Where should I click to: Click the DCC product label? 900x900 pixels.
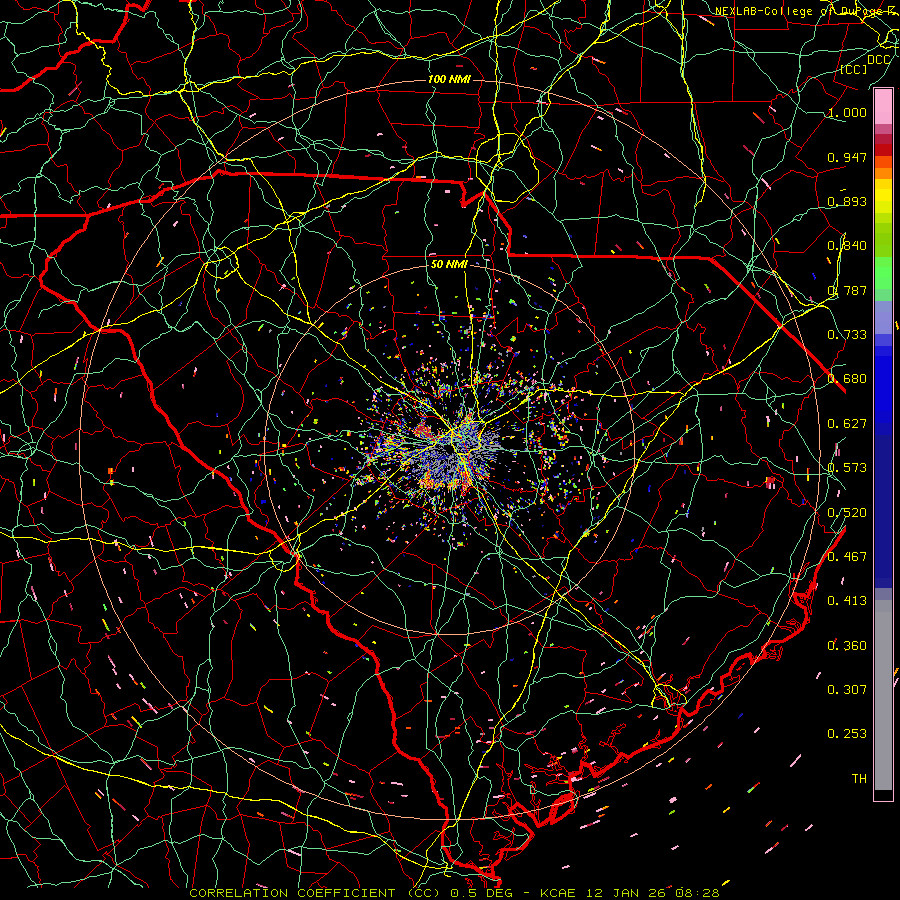(878, 60)
